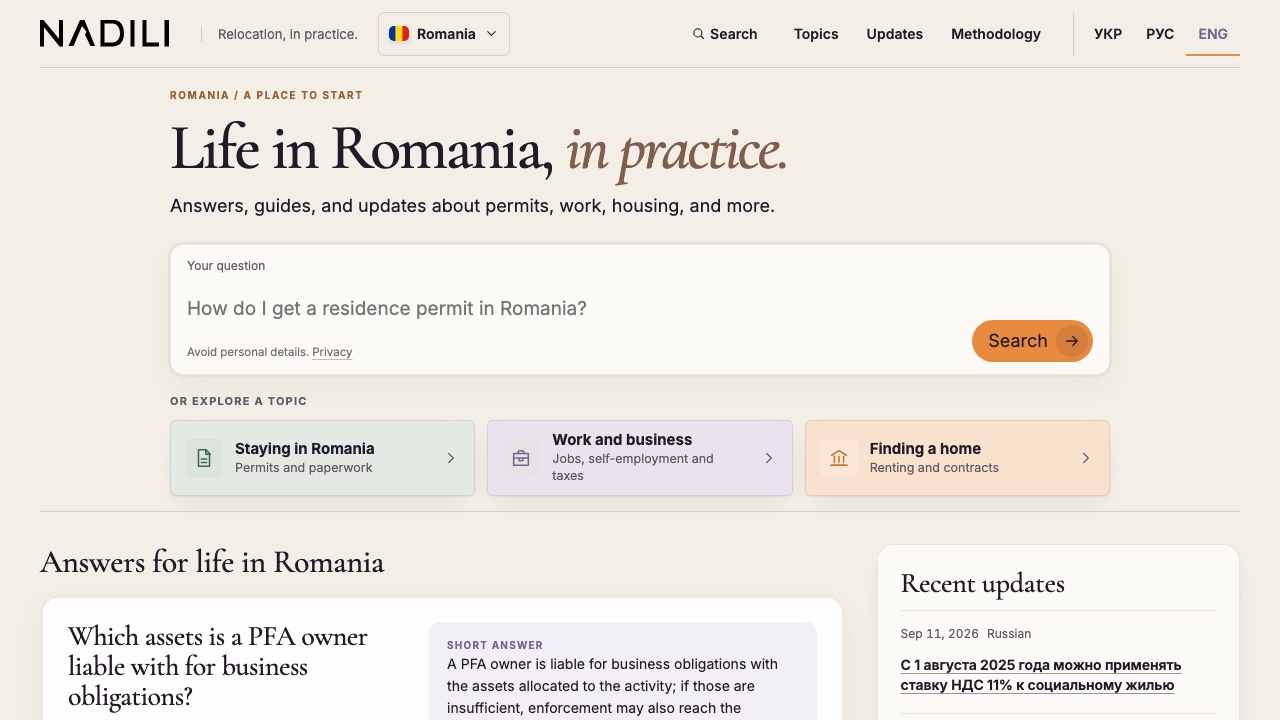Click the SHORT ANSWER label
The image size is (1280, 720).
495,645
